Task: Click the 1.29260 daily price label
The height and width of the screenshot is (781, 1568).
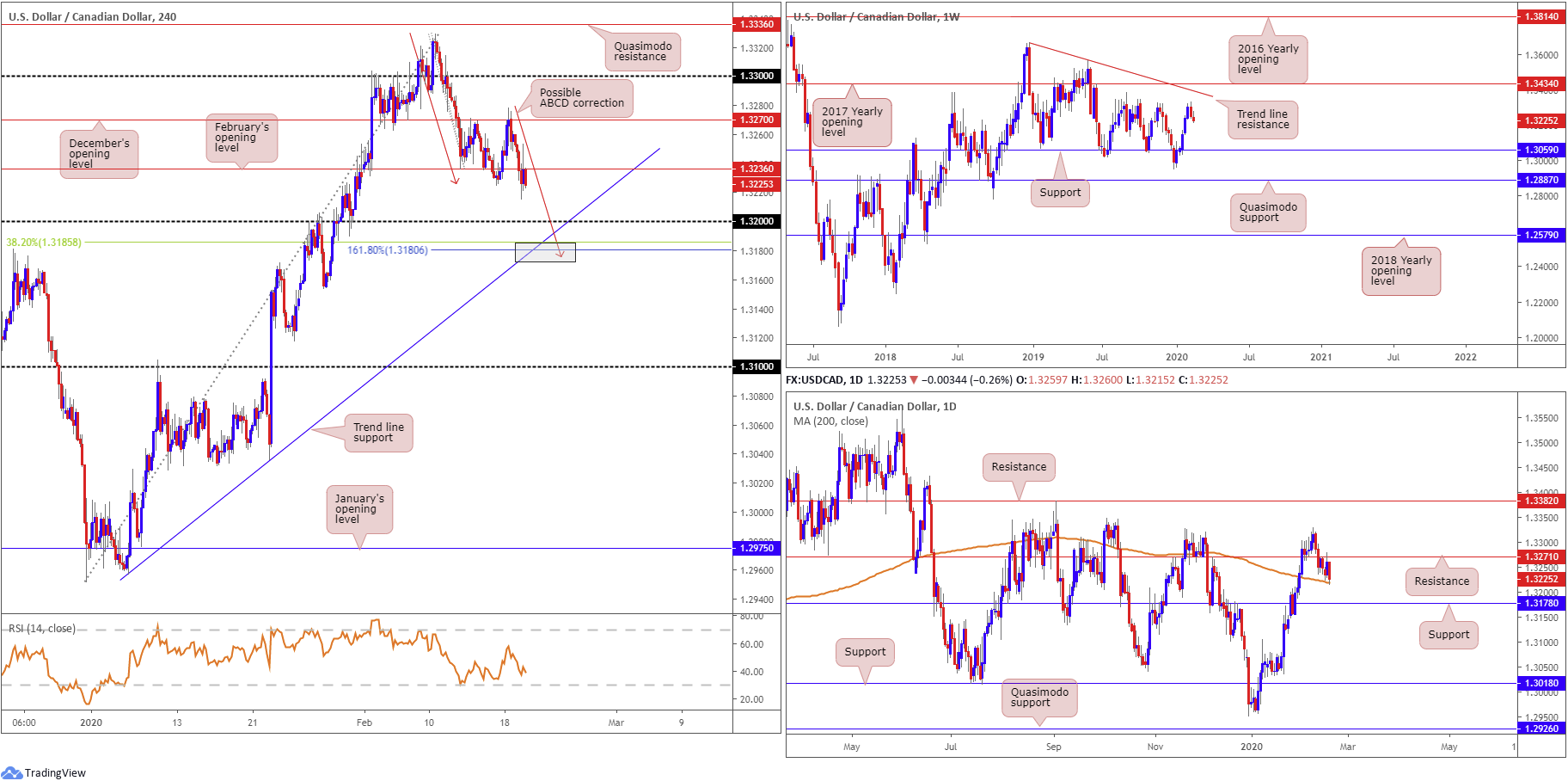Action: (x=1541, y=729)
